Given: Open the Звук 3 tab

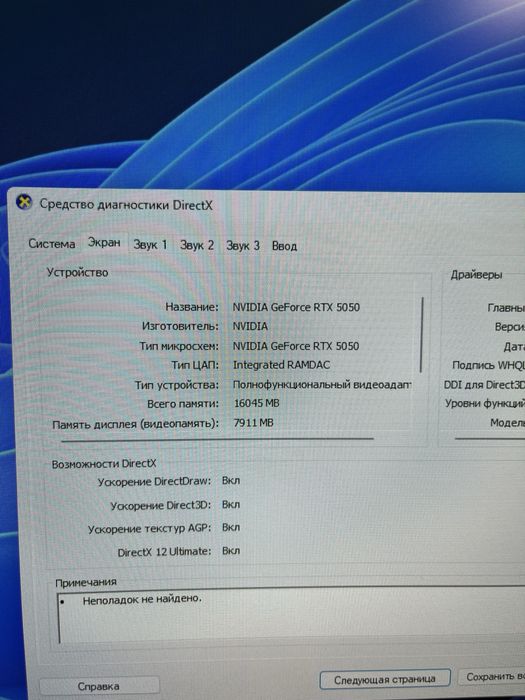Looking at the screenshot, I should tap(243, 246).
